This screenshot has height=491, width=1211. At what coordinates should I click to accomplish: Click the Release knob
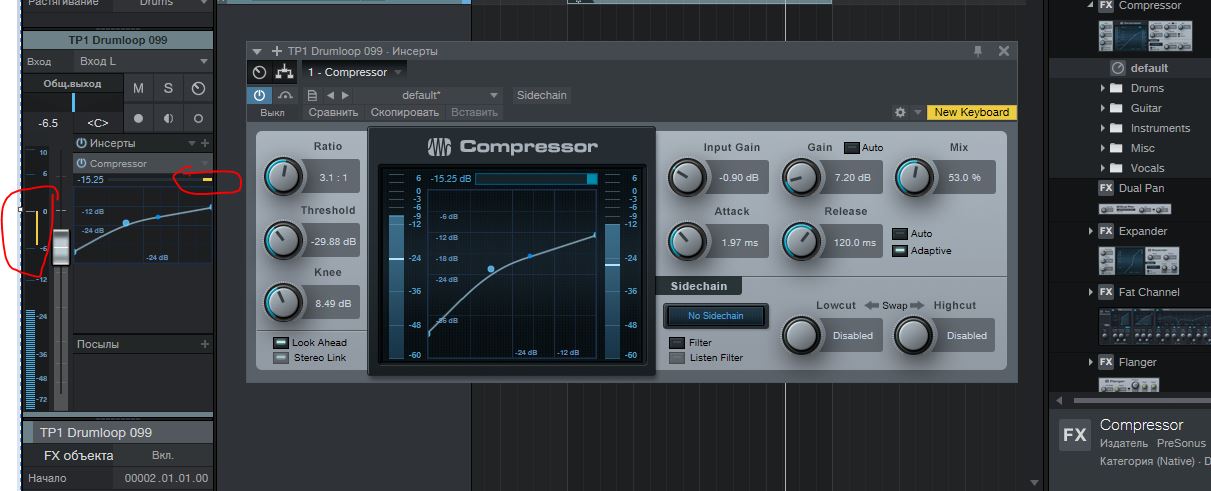pyautogui.click(x=802, y=242)
